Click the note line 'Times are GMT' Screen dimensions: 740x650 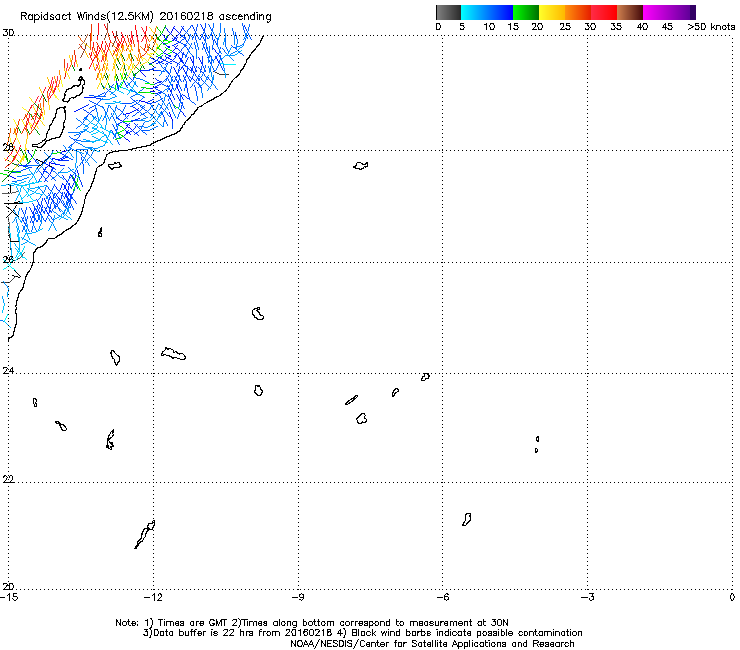[x=193, y=623]
